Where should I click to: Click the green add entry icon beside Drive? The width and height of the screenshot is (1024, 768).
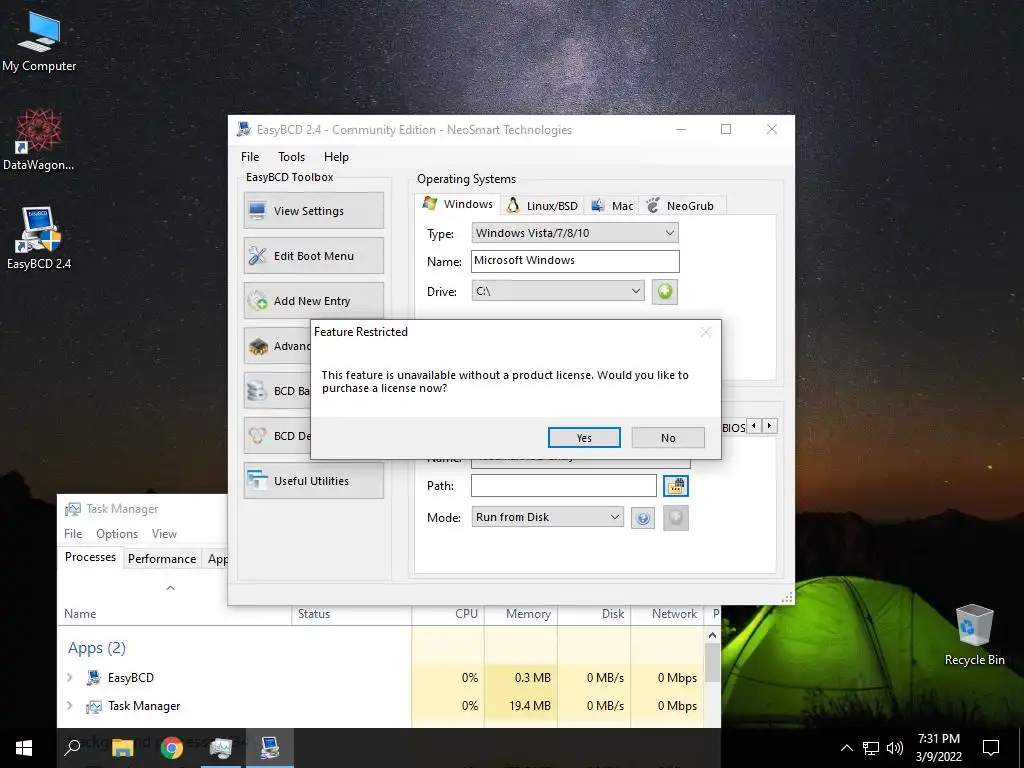[x=664, y=291]
